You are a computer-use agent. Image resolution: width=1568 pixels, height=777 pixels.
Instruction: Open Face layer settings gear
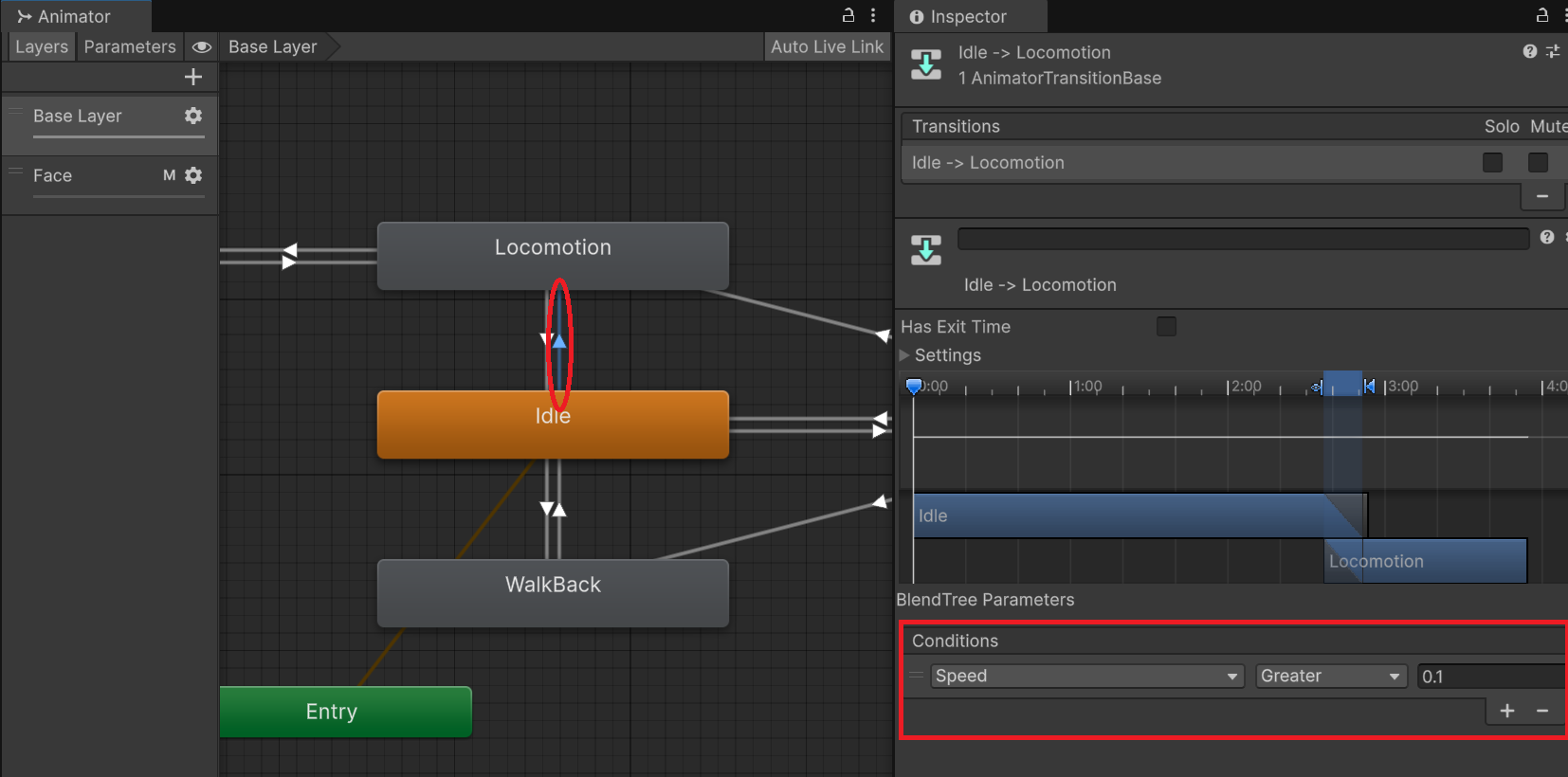tap(193, 175)
